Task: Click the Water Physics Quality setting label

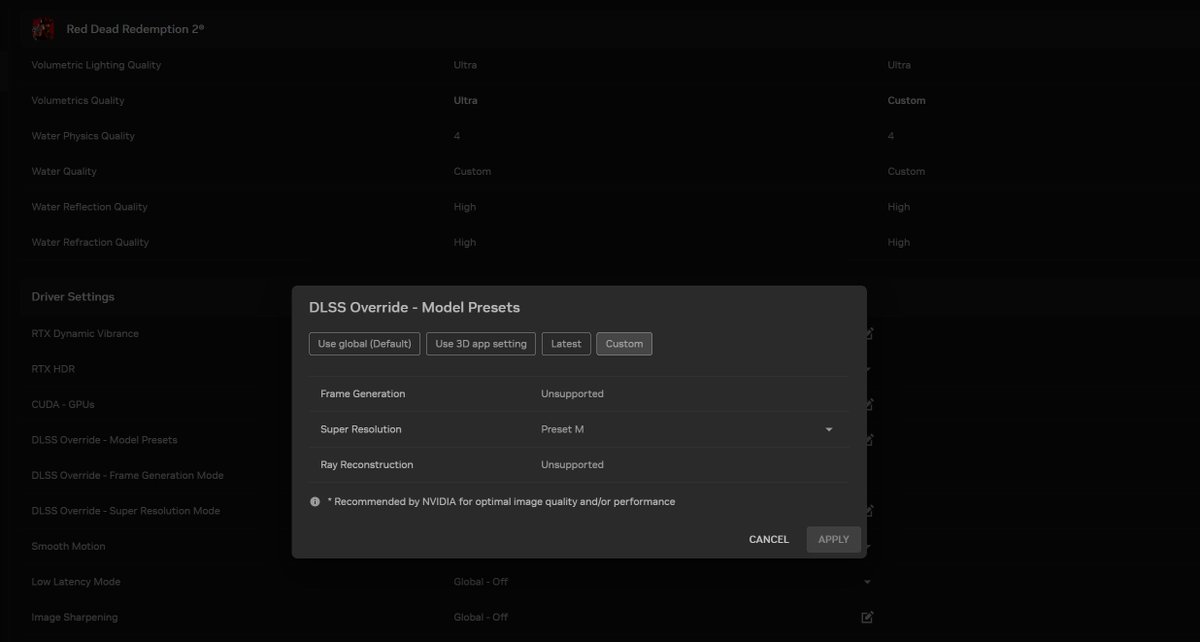Action: pos(83,136)
